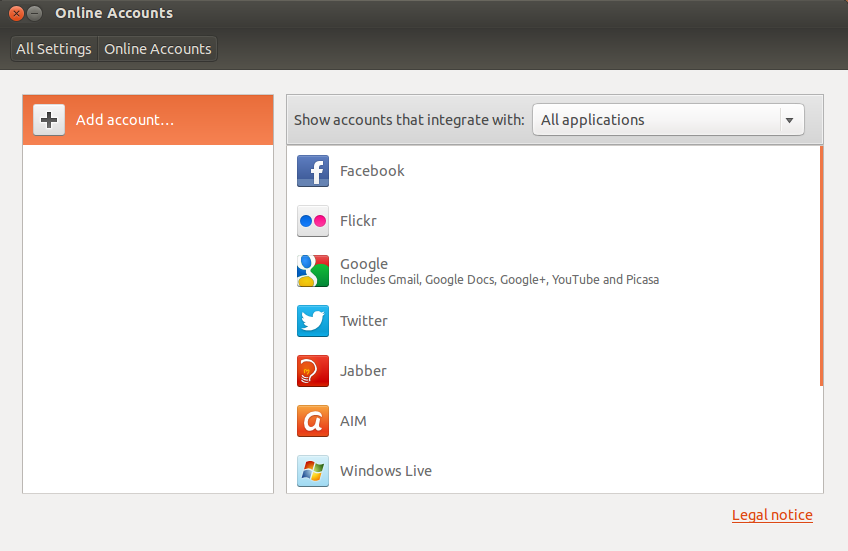
Task: Choose the Flickr account label
Action: (358, 221)
